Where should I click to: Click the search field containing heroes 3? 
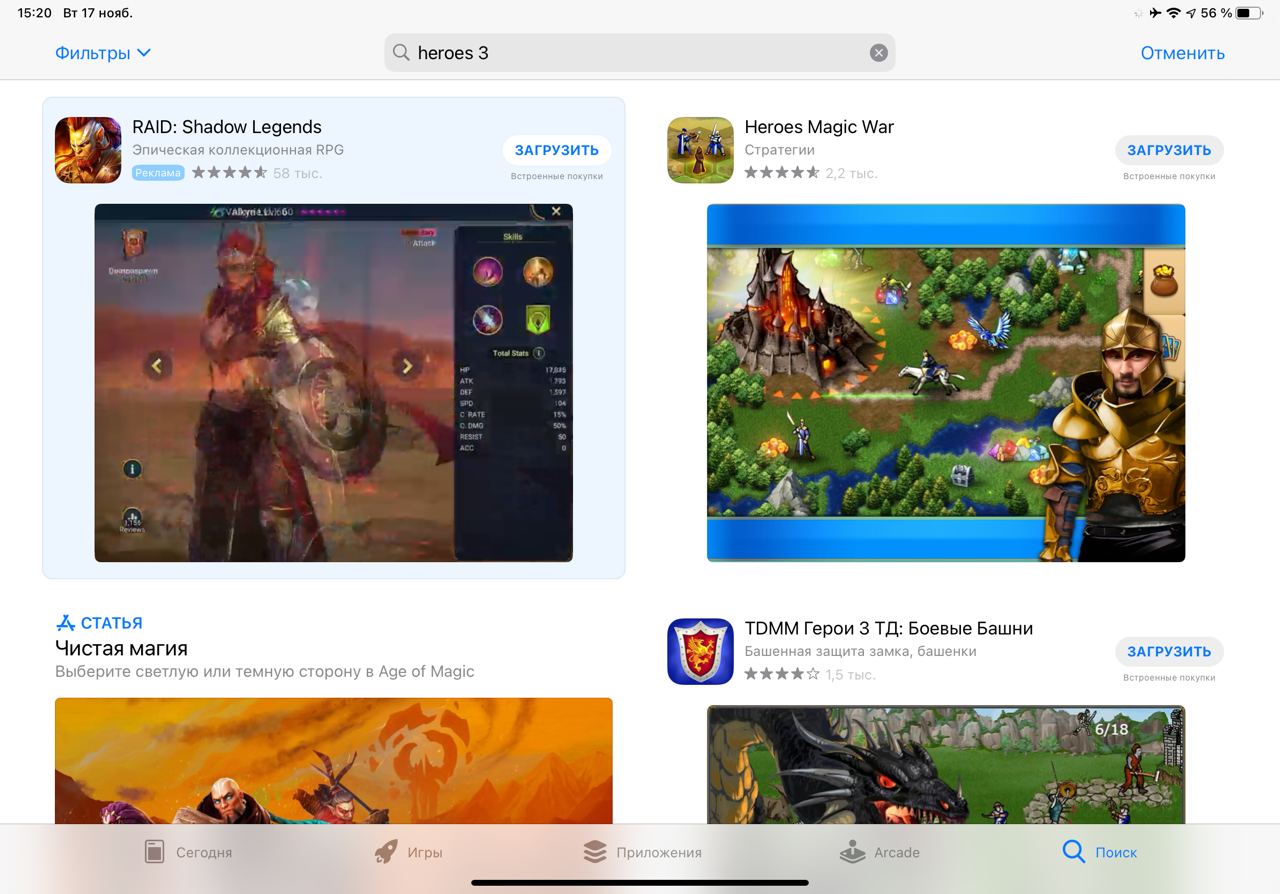point(639,53)
